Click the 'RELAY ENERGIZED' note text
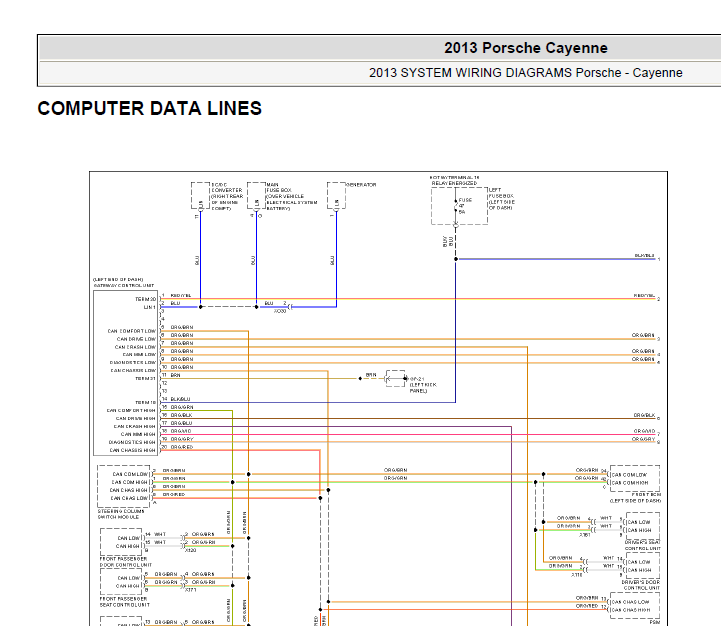This screenshot has height=626, width=721. point(454,183)
